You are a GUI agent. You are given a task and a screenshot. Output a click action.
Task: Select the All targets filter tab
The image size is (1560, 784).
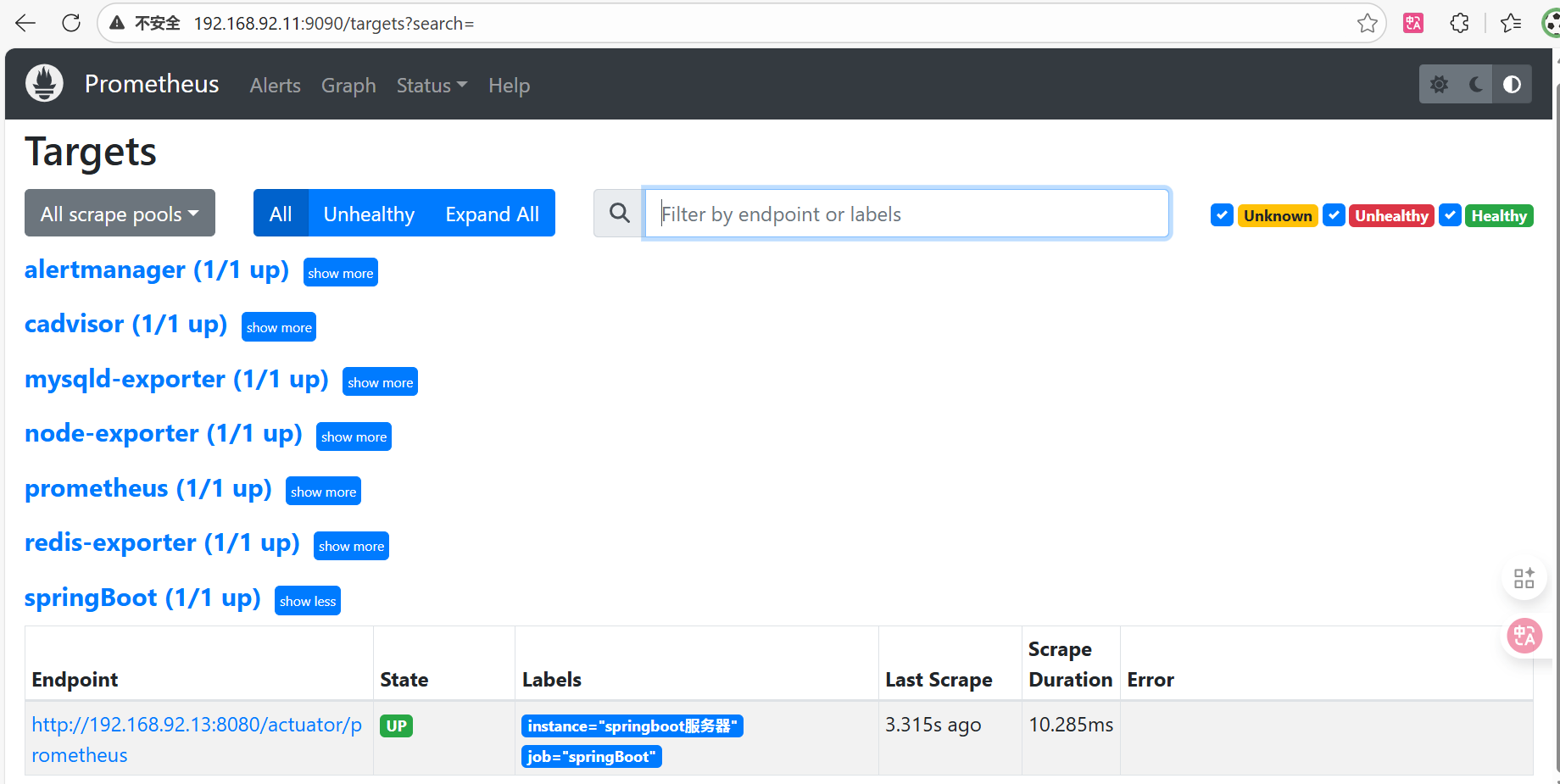pos(281,213)
